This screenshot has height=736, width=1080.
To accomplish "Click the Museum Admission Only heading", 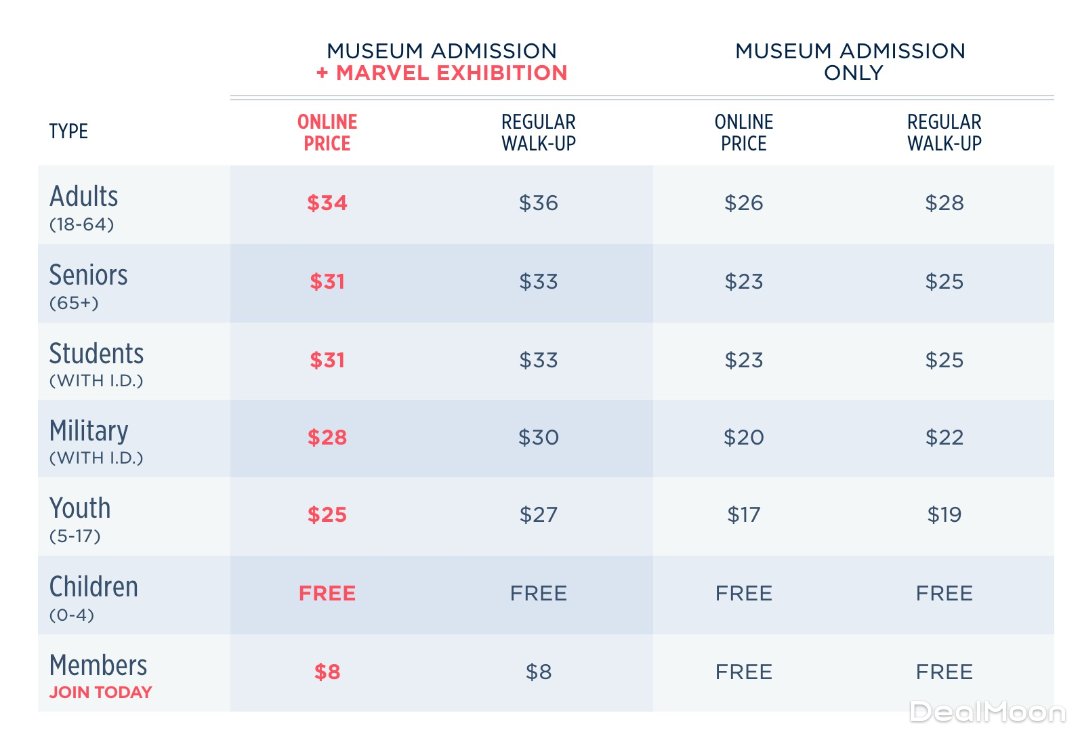I will tap(850, 61).
